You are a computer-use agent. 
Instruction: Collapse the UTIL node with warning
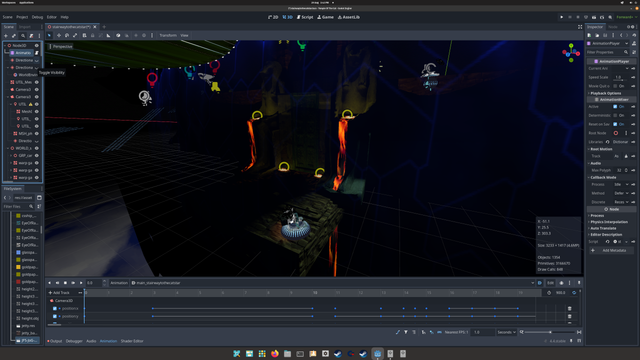tap(11, 104)
